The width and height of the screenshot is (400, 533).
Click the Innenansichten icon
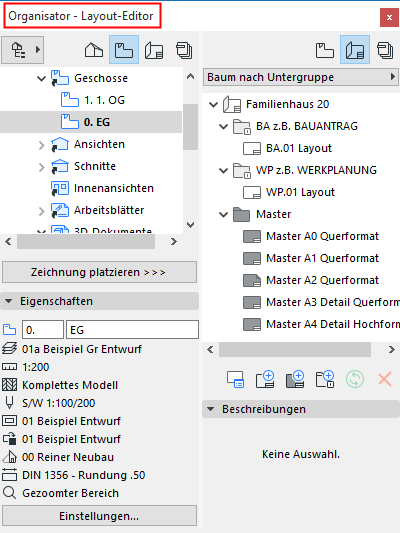(x=60, y=188)
